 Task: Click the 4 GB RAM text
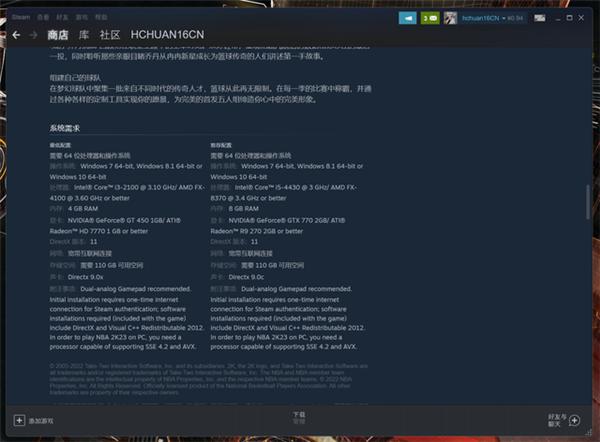(83, 209)
